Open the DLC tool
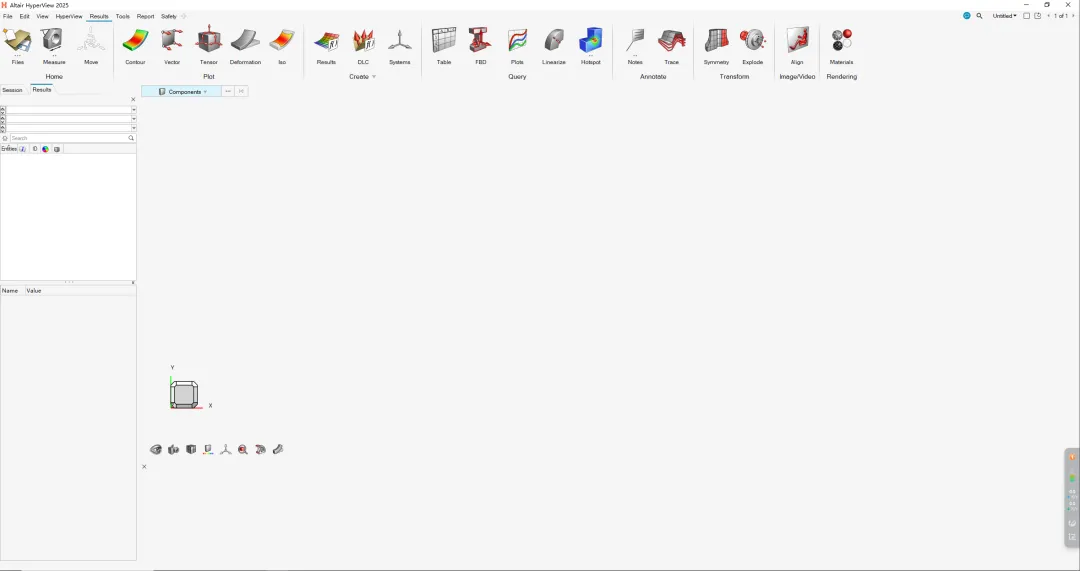The height and width of the screenshot is (571, 1080). pos(363,41)
